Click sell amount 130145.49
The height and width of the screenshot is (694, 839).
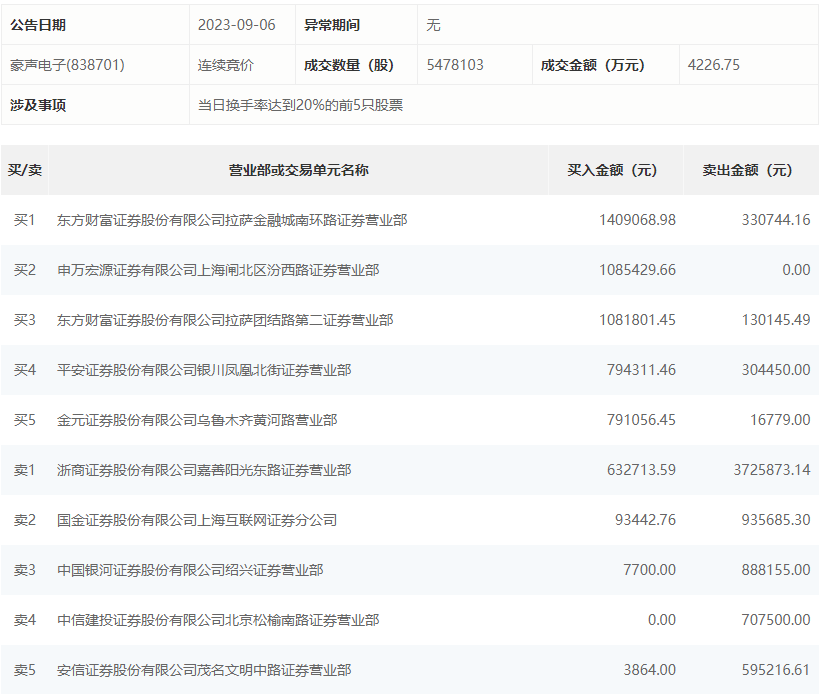776,320
